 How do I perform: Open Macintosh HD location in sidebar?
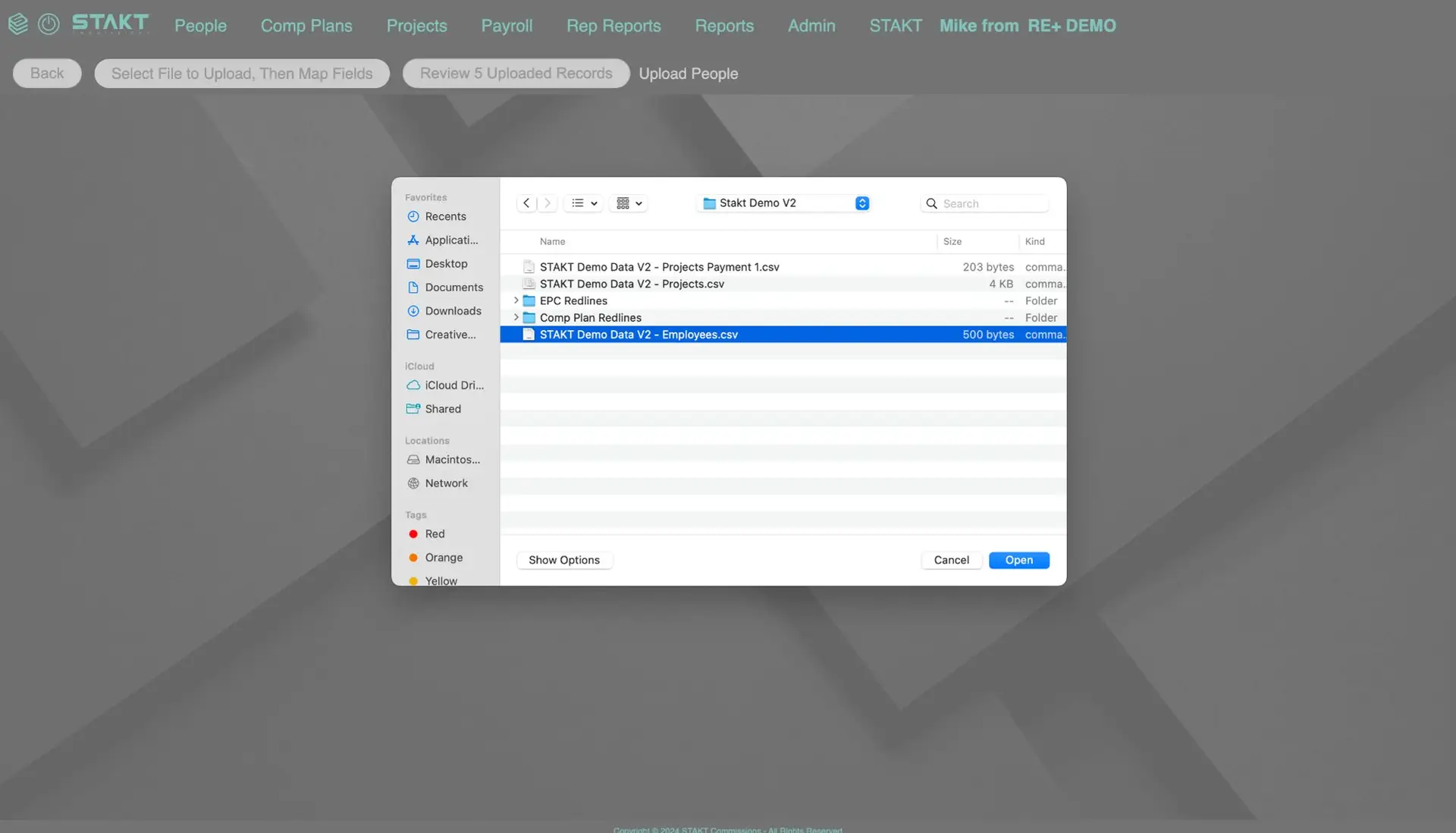click(445, 459)
